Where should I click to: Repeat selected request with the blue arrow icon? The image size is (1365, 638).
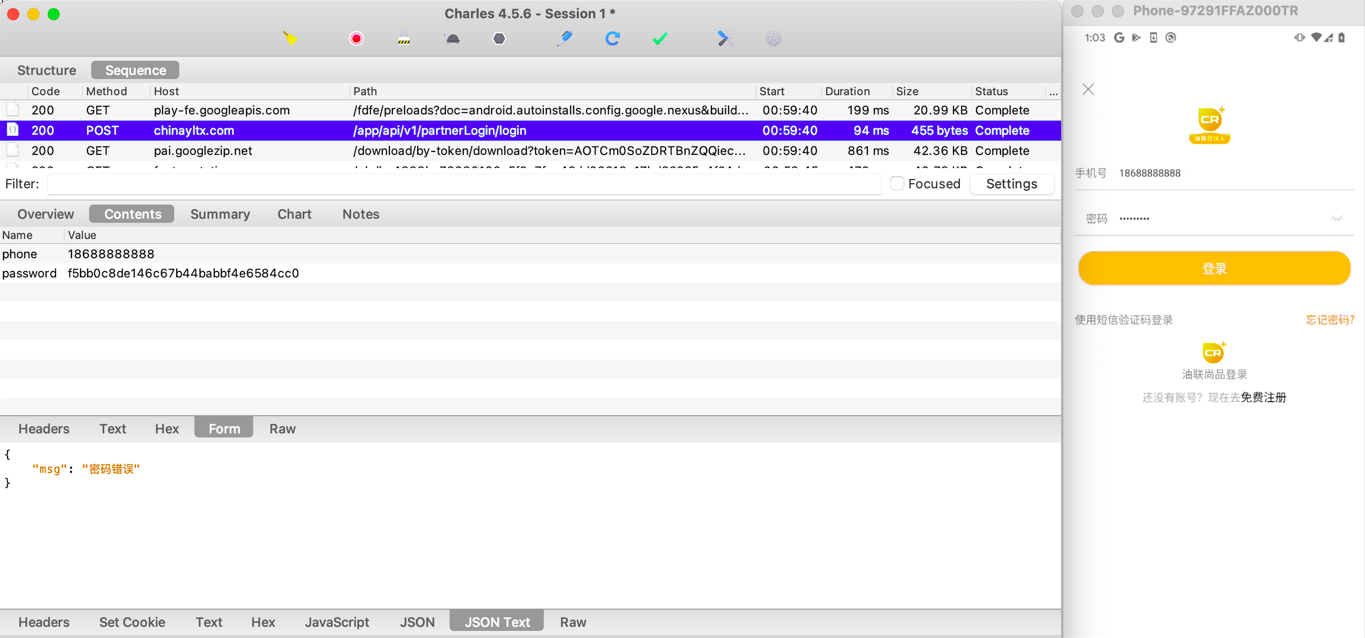pyautogui.click(x=613, y=39)
